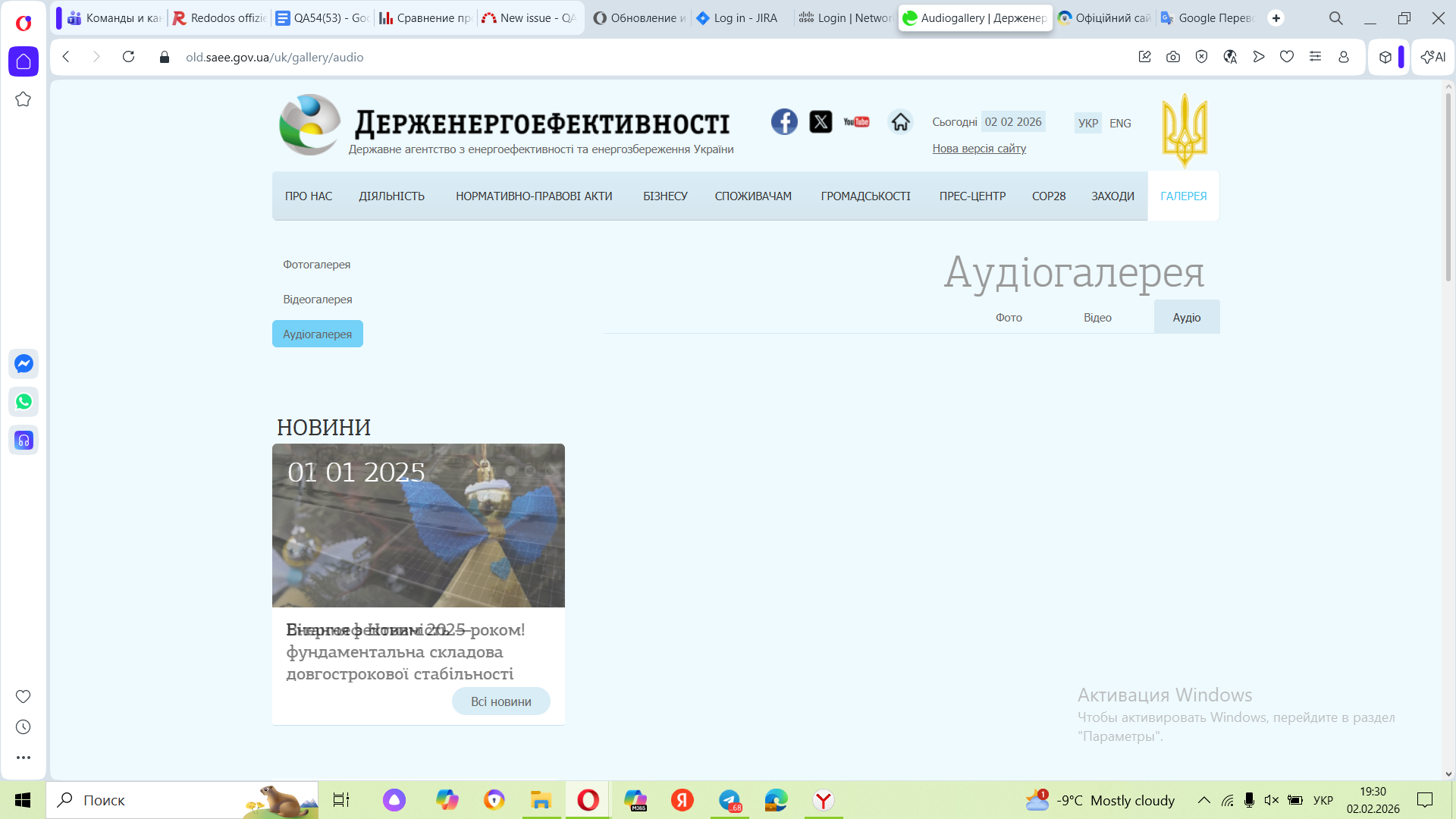Screen dimensions: 1456x819
Task: Open the Facebook social icon
Action: coord(784,121)
